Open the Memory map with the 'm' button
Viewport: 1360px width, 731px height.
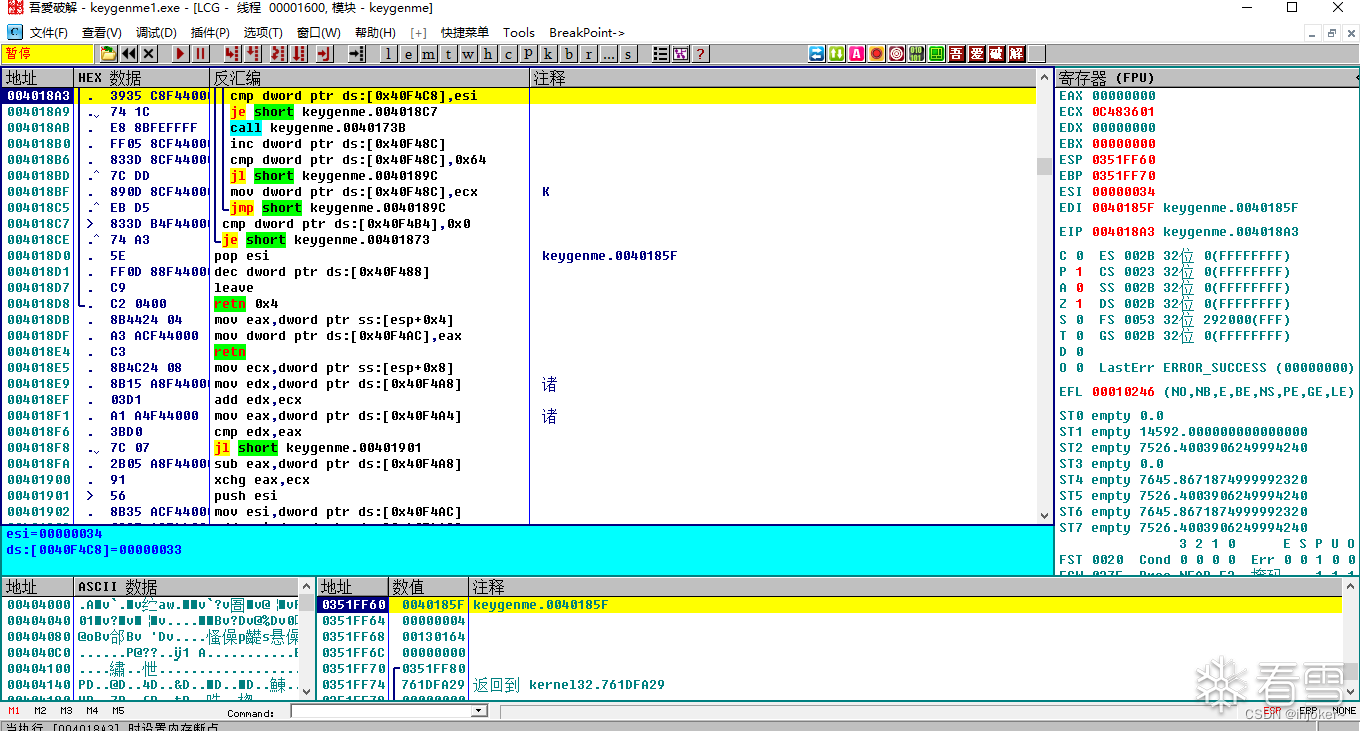point(428,54)
